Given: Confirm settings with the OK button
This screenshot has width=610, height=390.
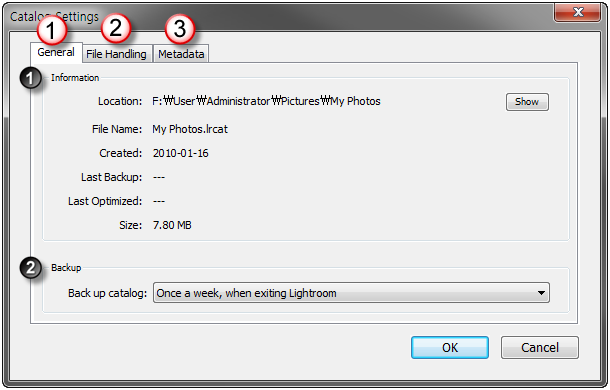Looking at the screenshot, I should pos(450,347).
